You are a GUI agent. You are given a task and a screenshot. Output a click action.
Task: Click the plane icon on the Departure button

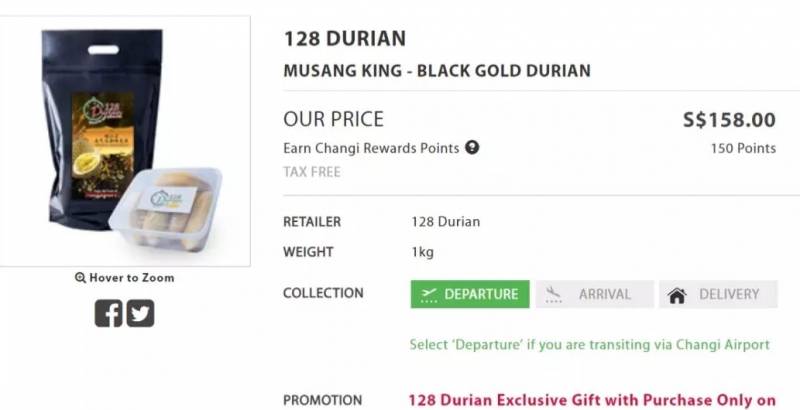430,294
